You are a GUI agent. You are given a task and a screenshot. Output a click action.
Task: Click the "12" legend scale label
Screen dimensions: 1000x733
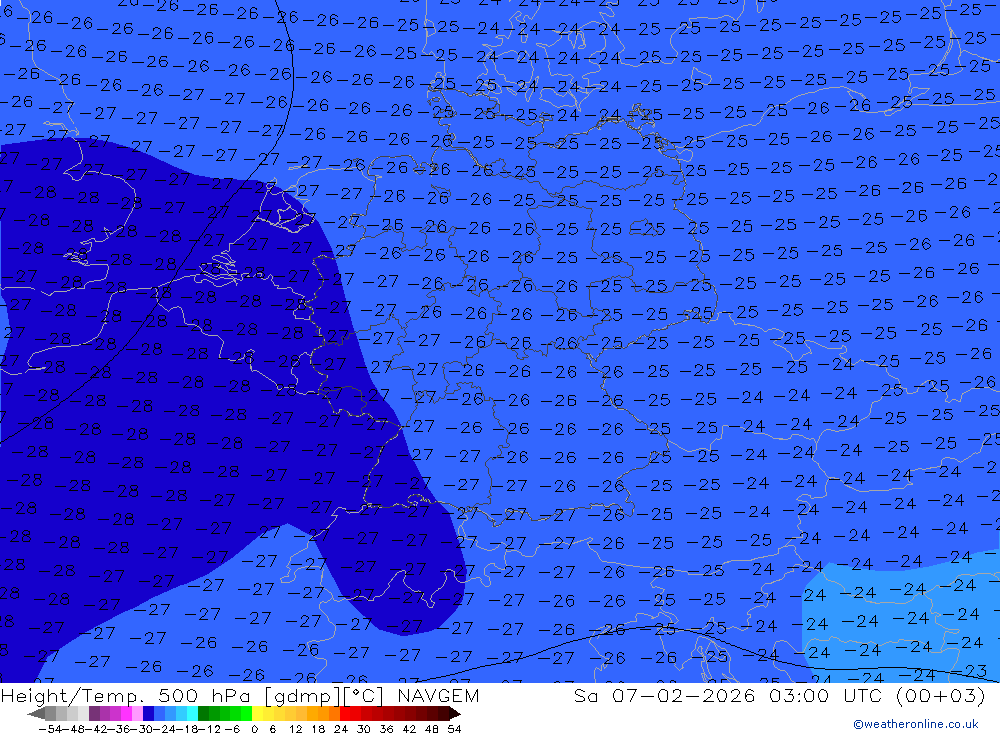click(296, 729)
